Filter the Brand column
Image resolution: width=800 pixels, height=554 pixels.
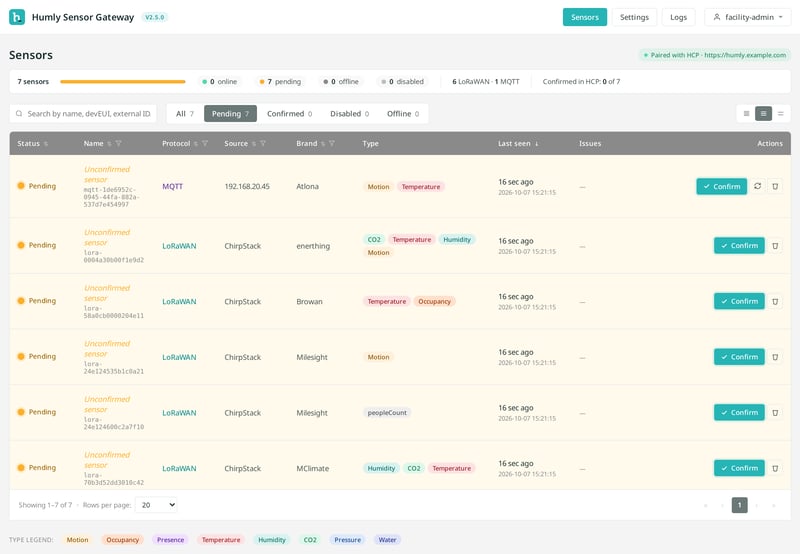(x=332, y=143)
